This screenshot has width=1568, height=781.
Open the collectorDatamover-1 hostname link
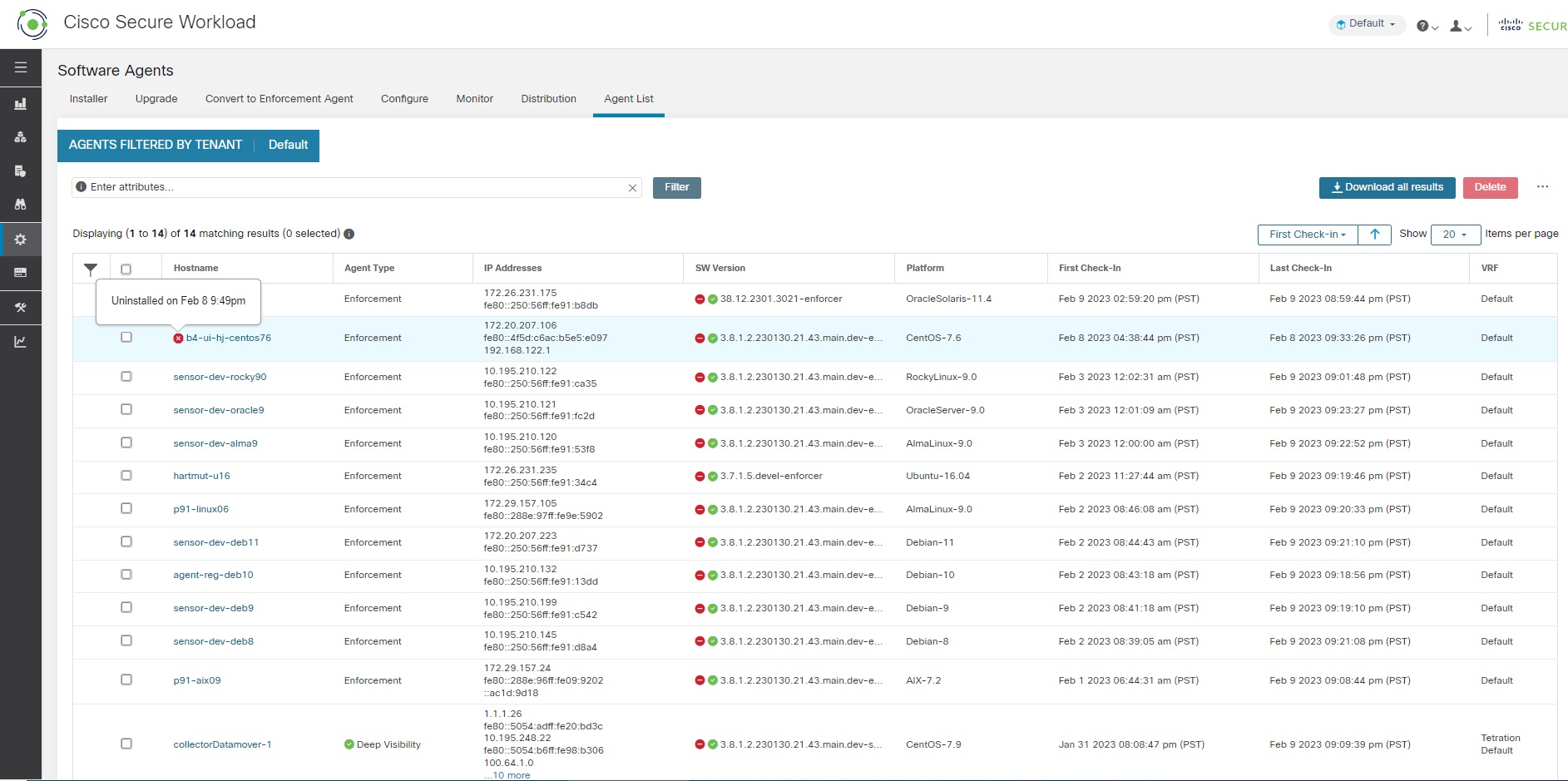(x=222, y=744)
